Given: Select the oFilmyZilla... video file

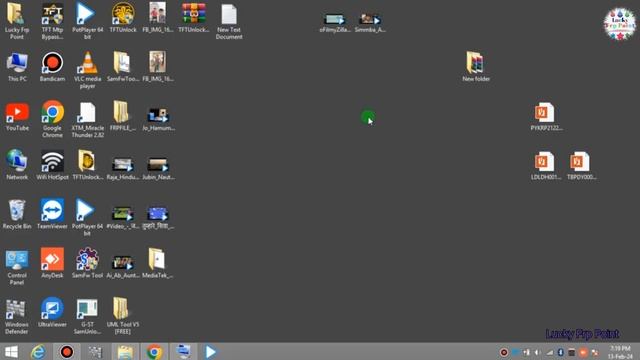Looking at the screenshot, I should tap(335, 23).
